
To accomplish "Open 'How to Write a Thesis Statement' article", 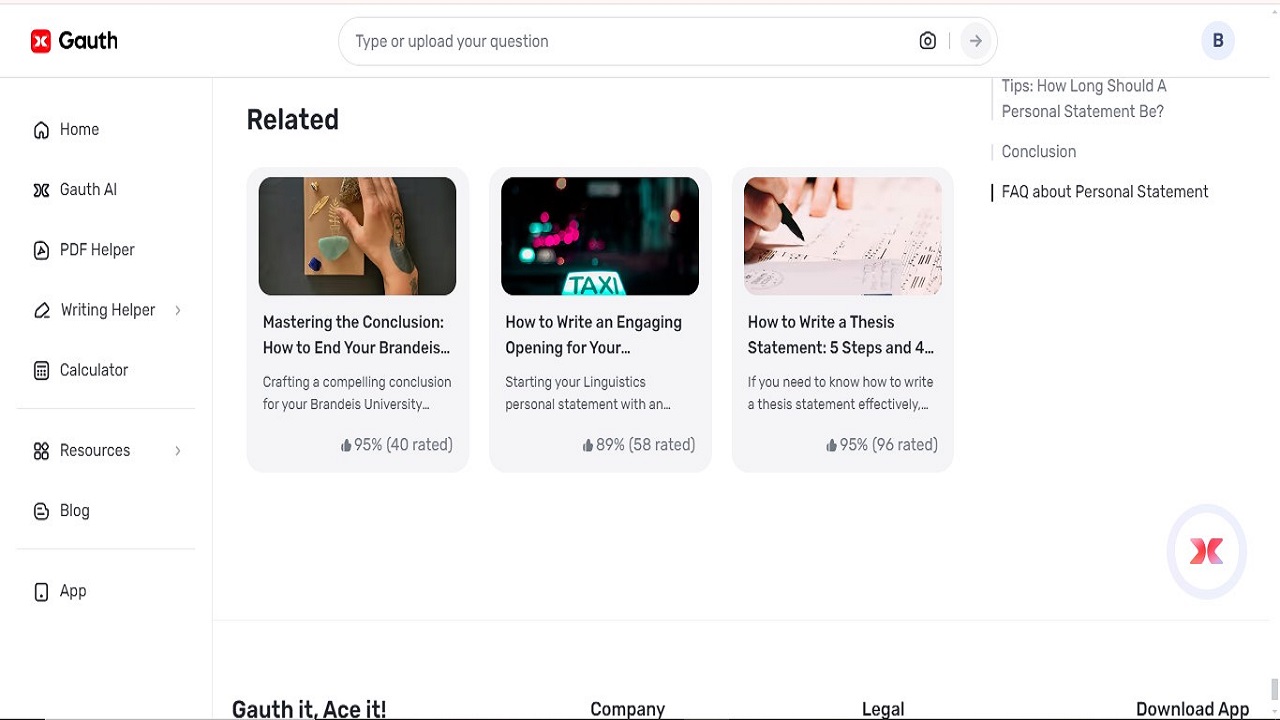I will tap(840, 335).
